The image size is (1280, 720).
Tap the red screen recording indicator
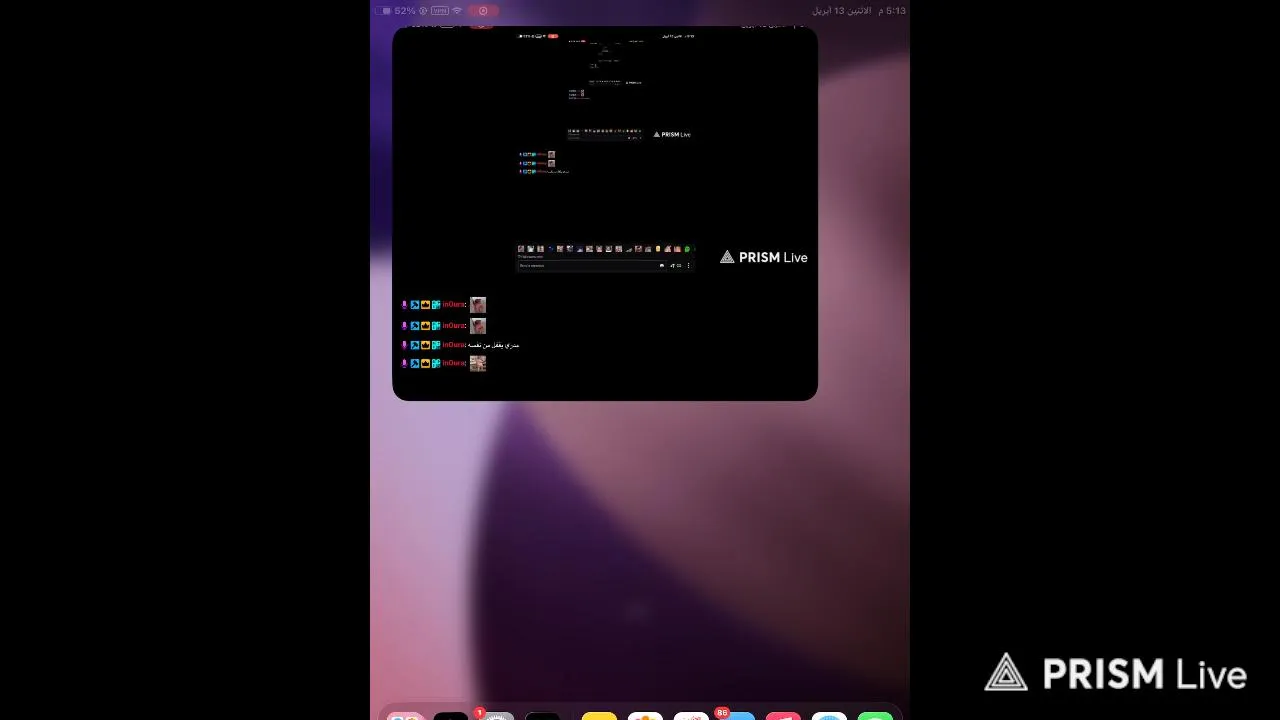click(483, 11)
